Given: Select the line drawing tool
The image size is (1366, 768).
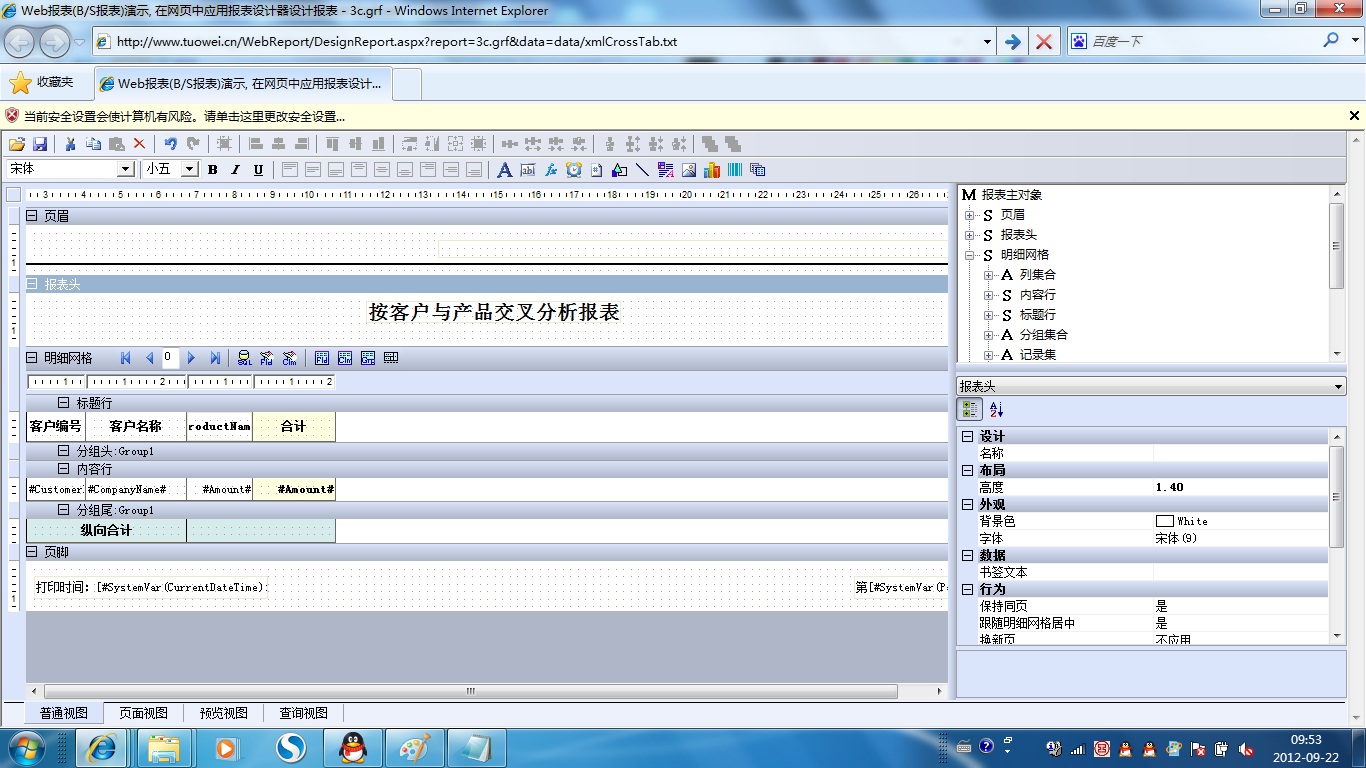Looking at the screenshot, I should (x=642, y=170).
